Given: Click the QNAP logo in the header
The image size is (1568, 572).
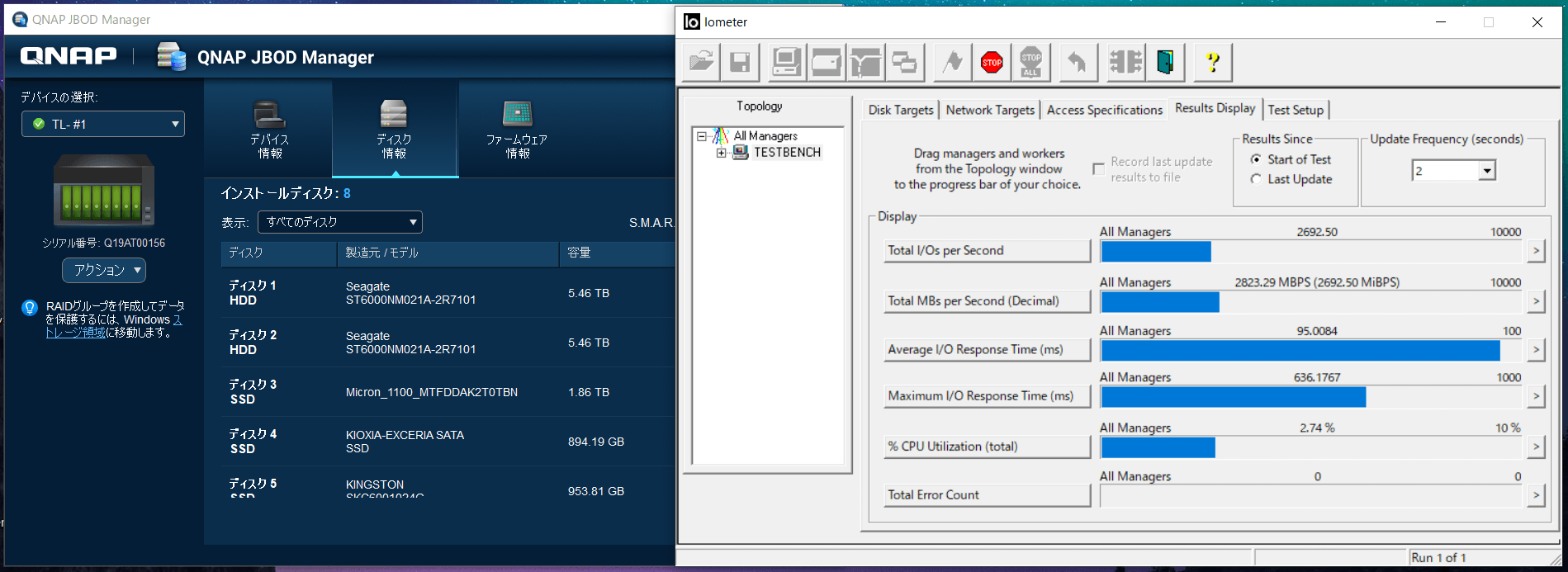Looking at the screenshot, I should coord(69,56).
